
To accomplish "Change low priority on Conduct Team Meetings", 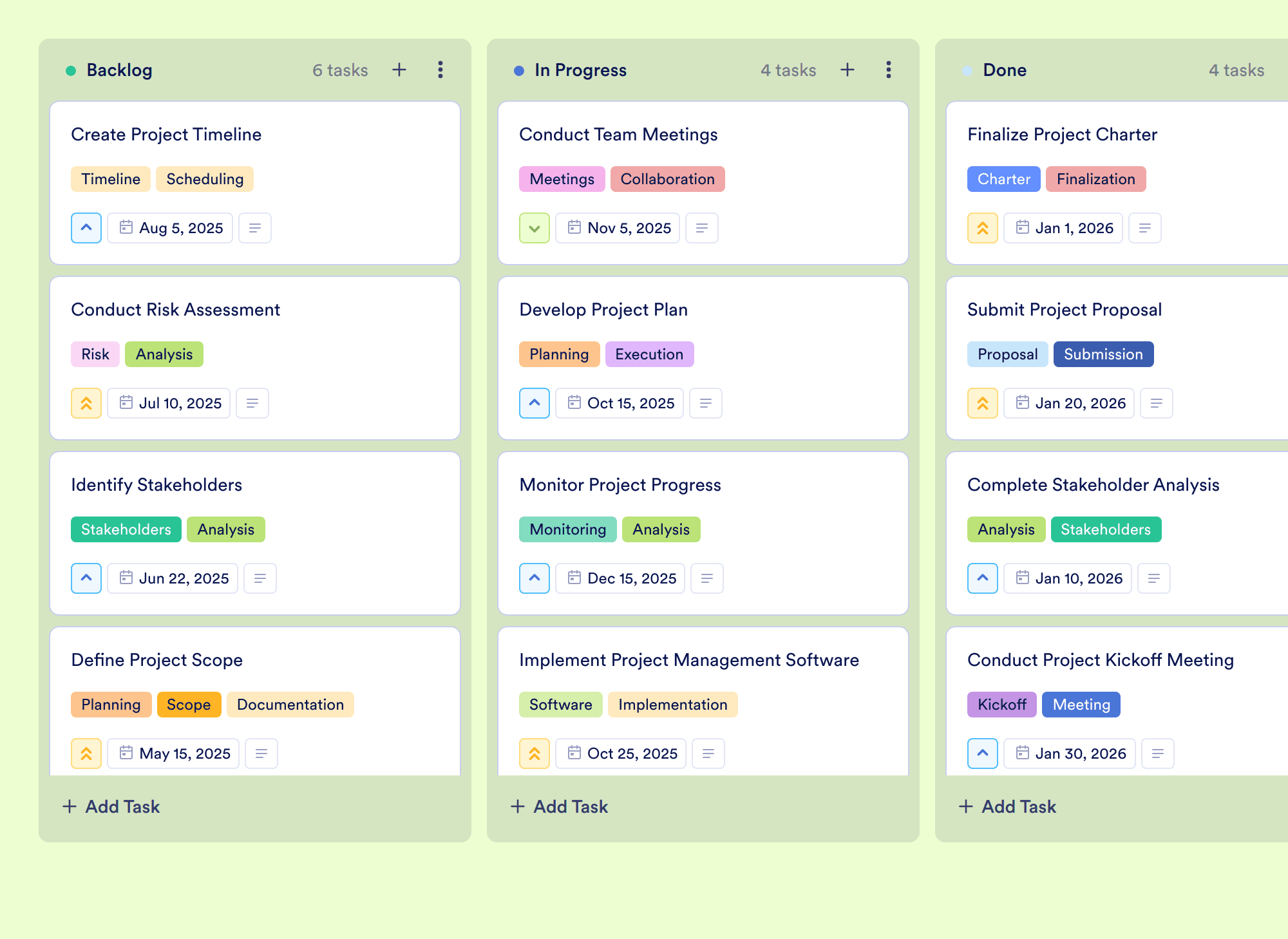I will pyautogui.click(x=535, y=228).
